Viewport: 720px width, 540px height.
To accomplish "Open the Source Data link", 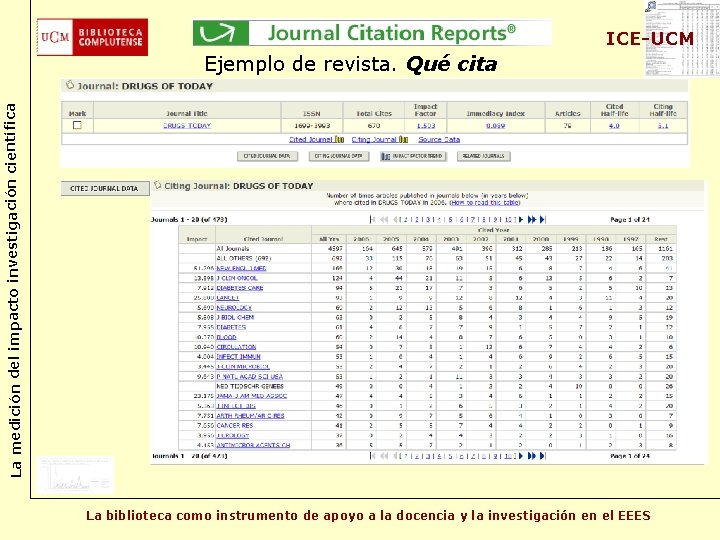I will point(439,139).
